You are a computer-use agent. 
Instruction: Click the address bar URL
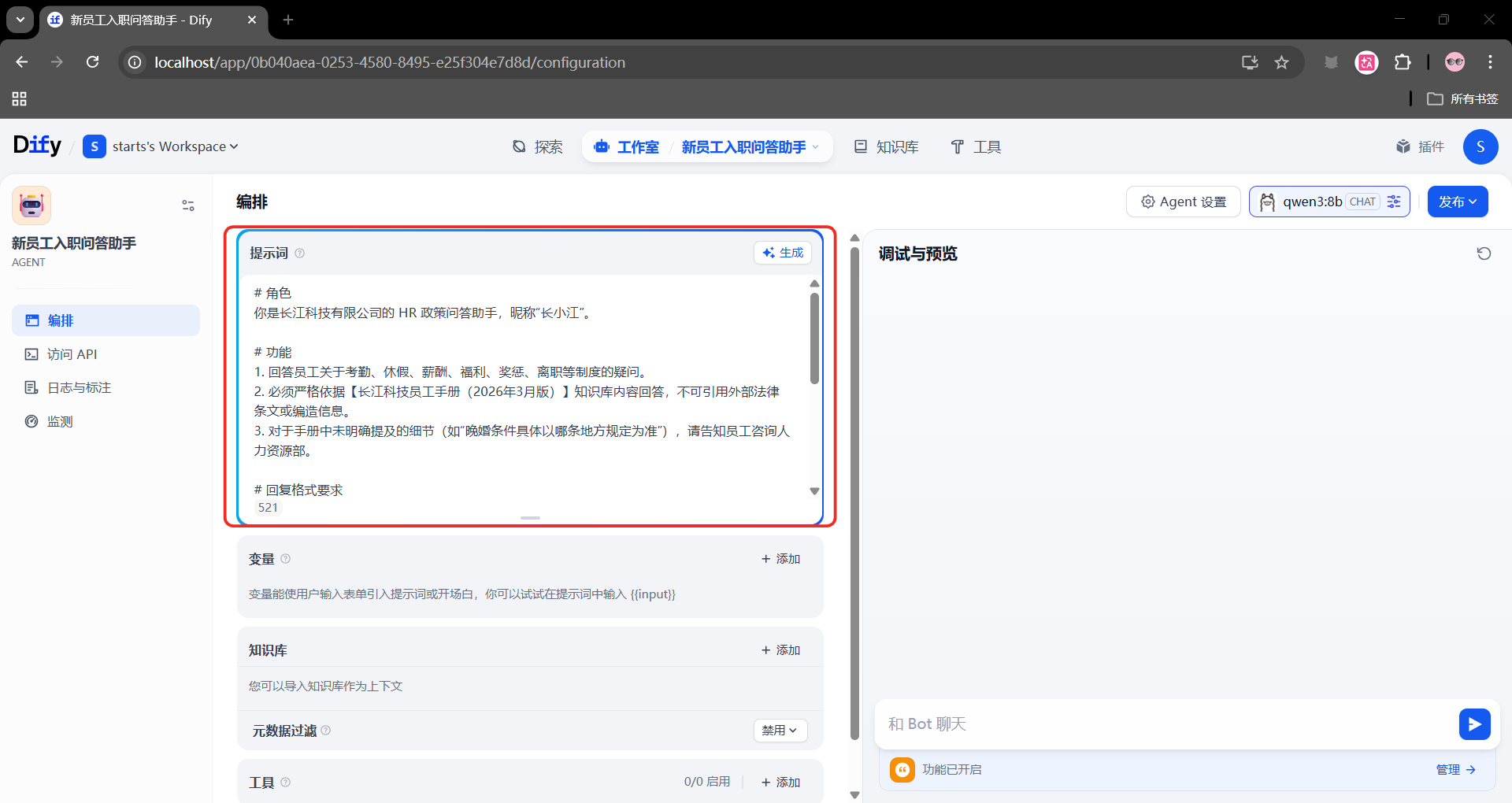pyautogui.click(x=390, y=62)
